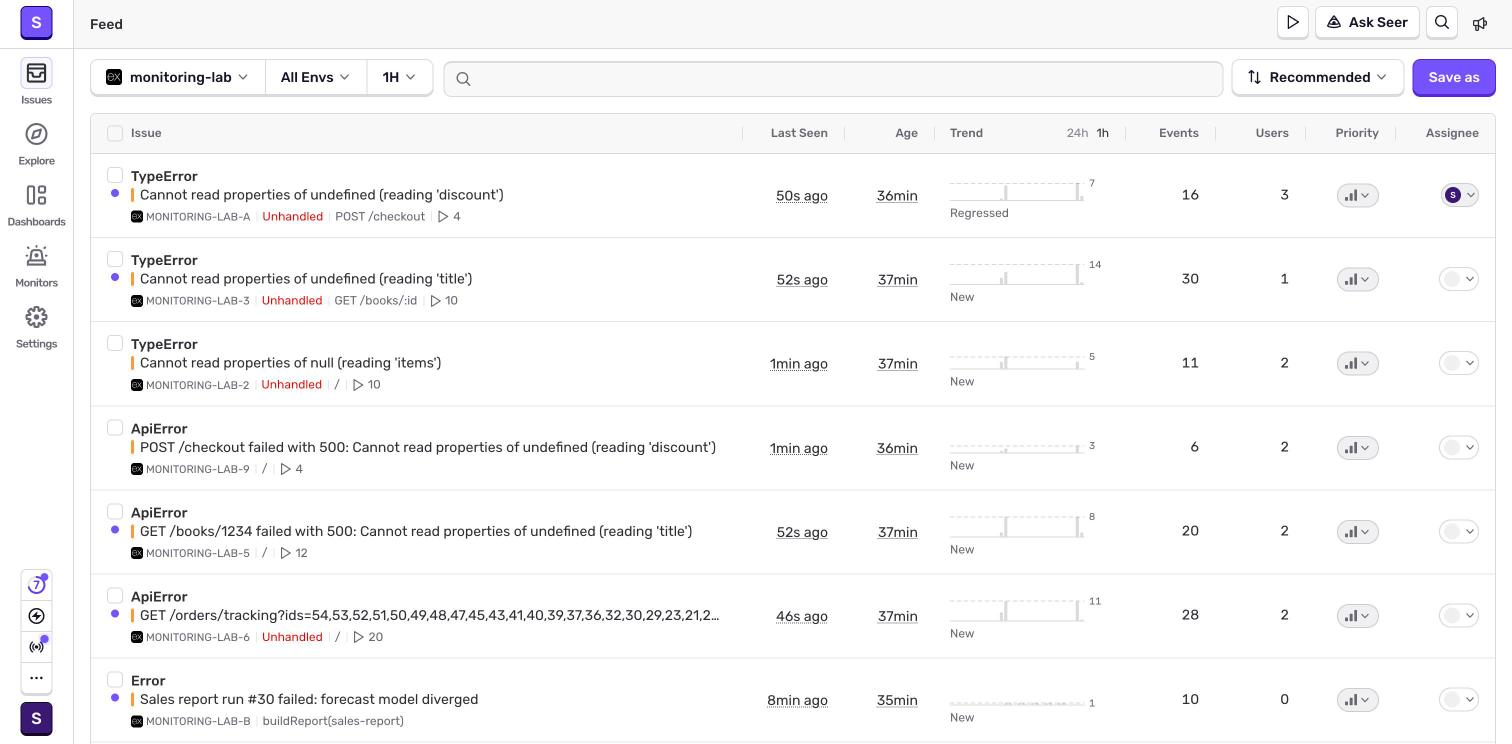Open the monitoring-lab project dropdown
This screenshot has height=744, width=1512.
click(x=178, y=77)
